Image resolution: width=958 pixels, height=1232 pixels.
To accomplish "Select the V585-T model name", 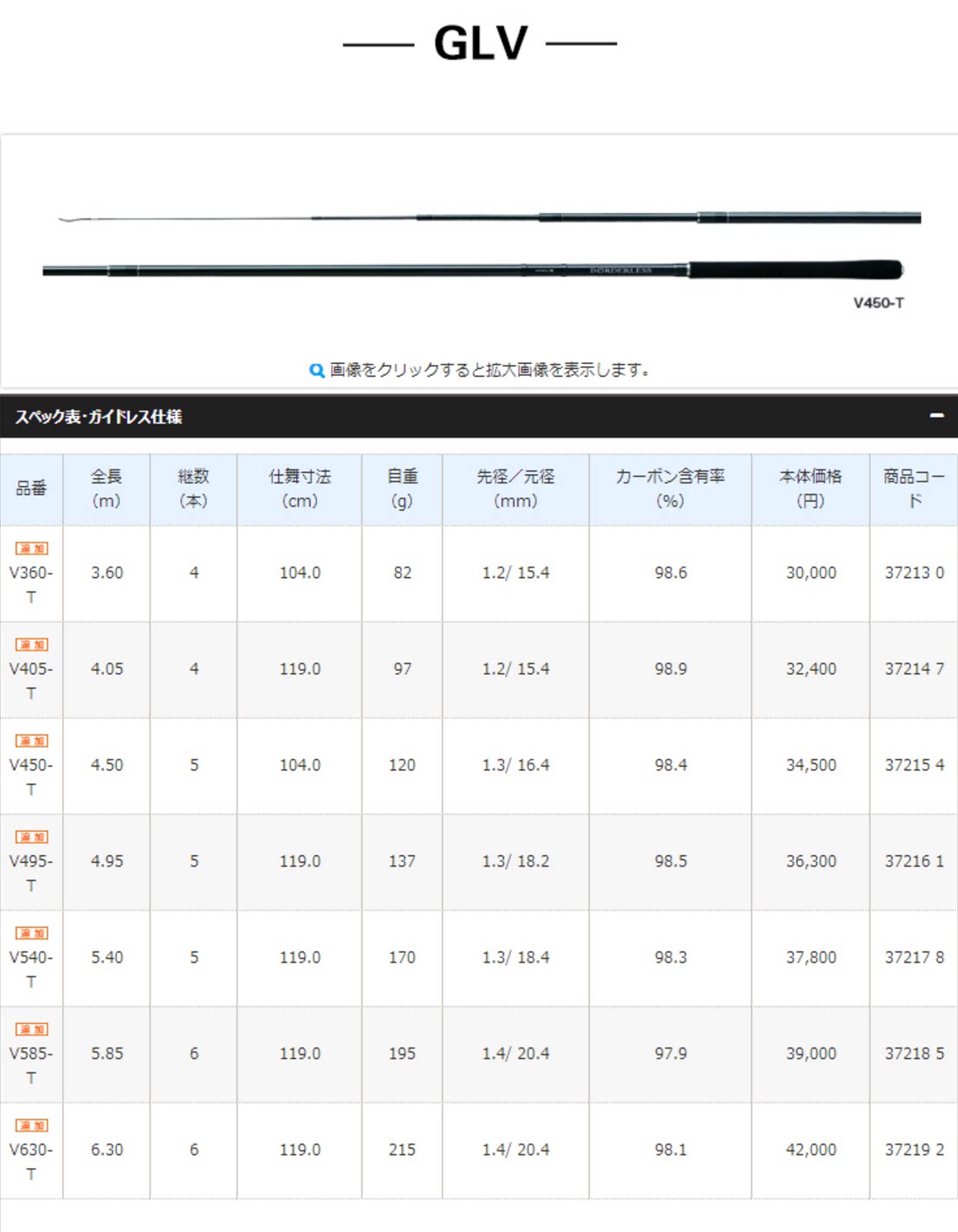I will 31,1066.
